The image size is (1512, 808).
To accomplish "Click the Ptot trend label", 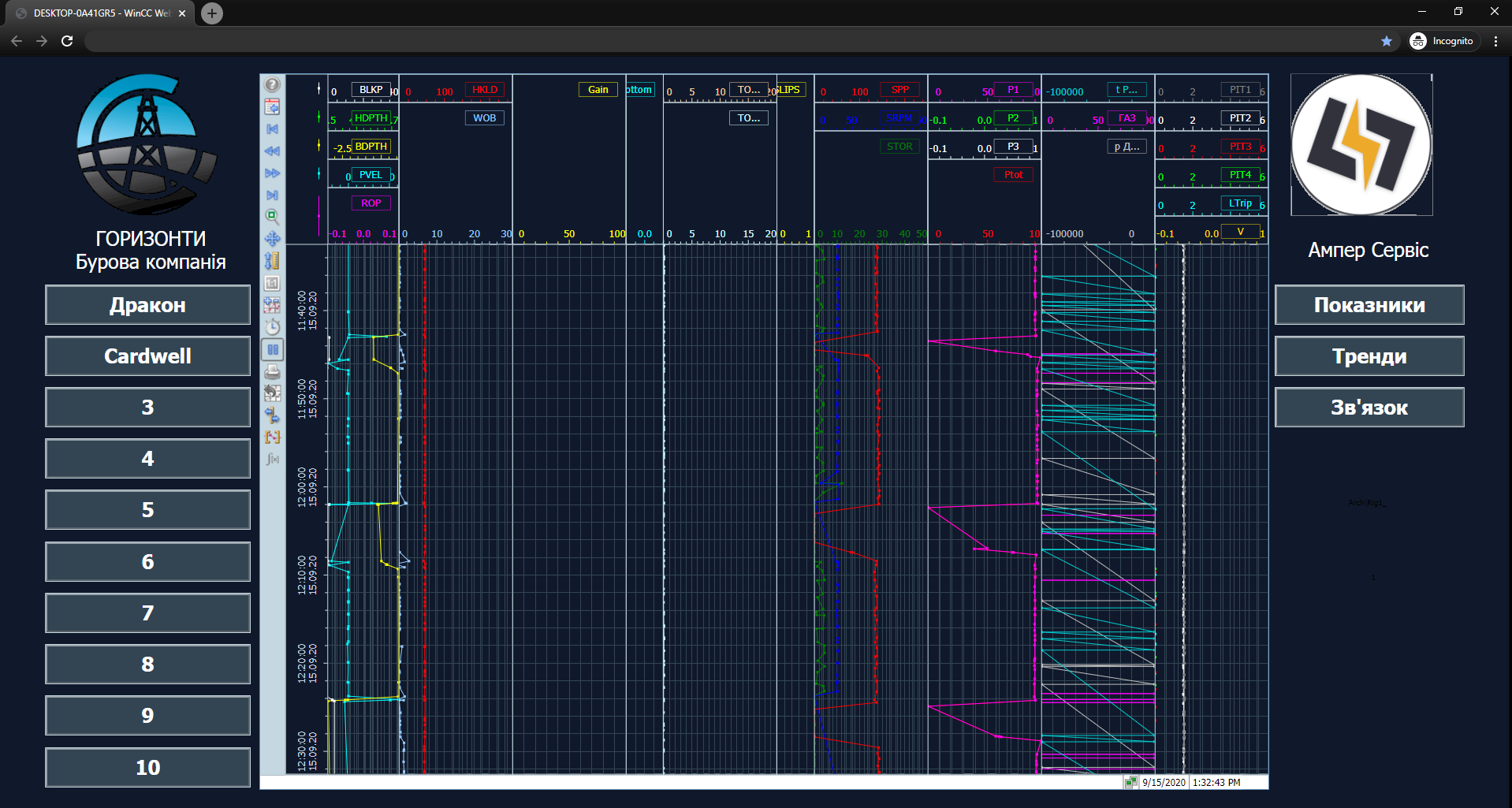I will (x=1014, y=175).
